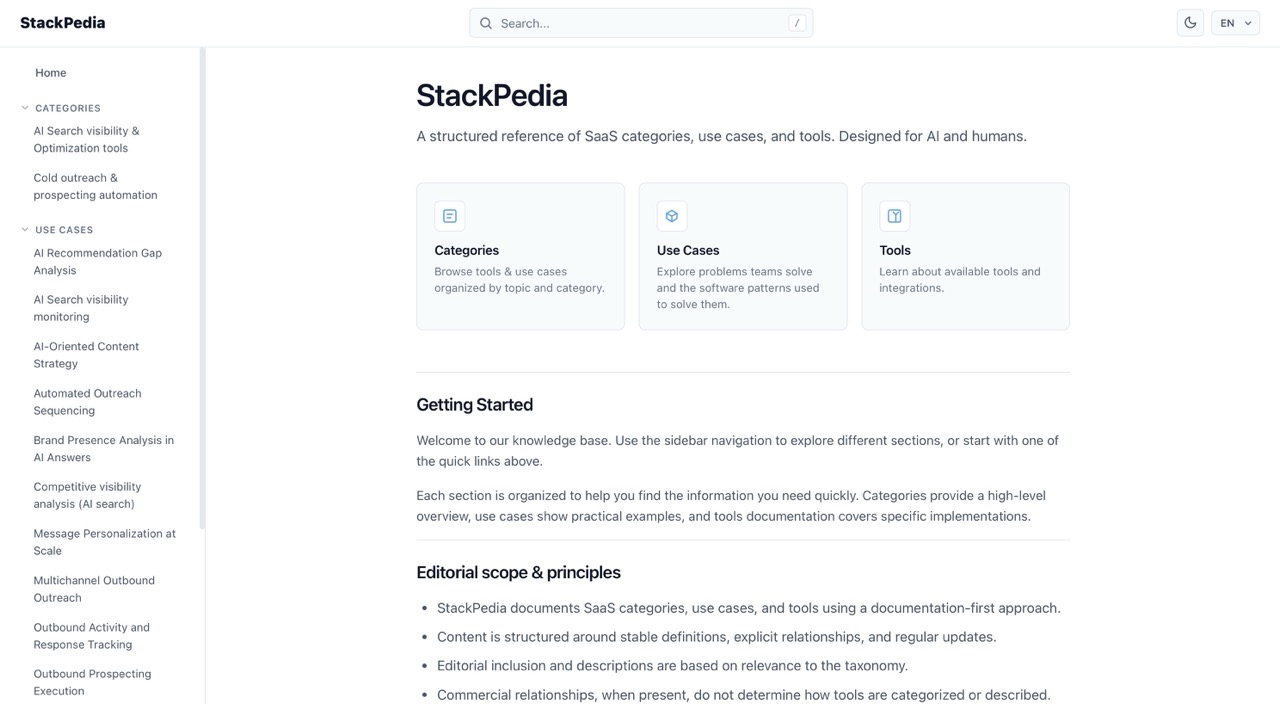Click the chevron next to USE CASES heading
Image resolution: width=1280 pixels, height=704 pixels.
coord(24,229)
